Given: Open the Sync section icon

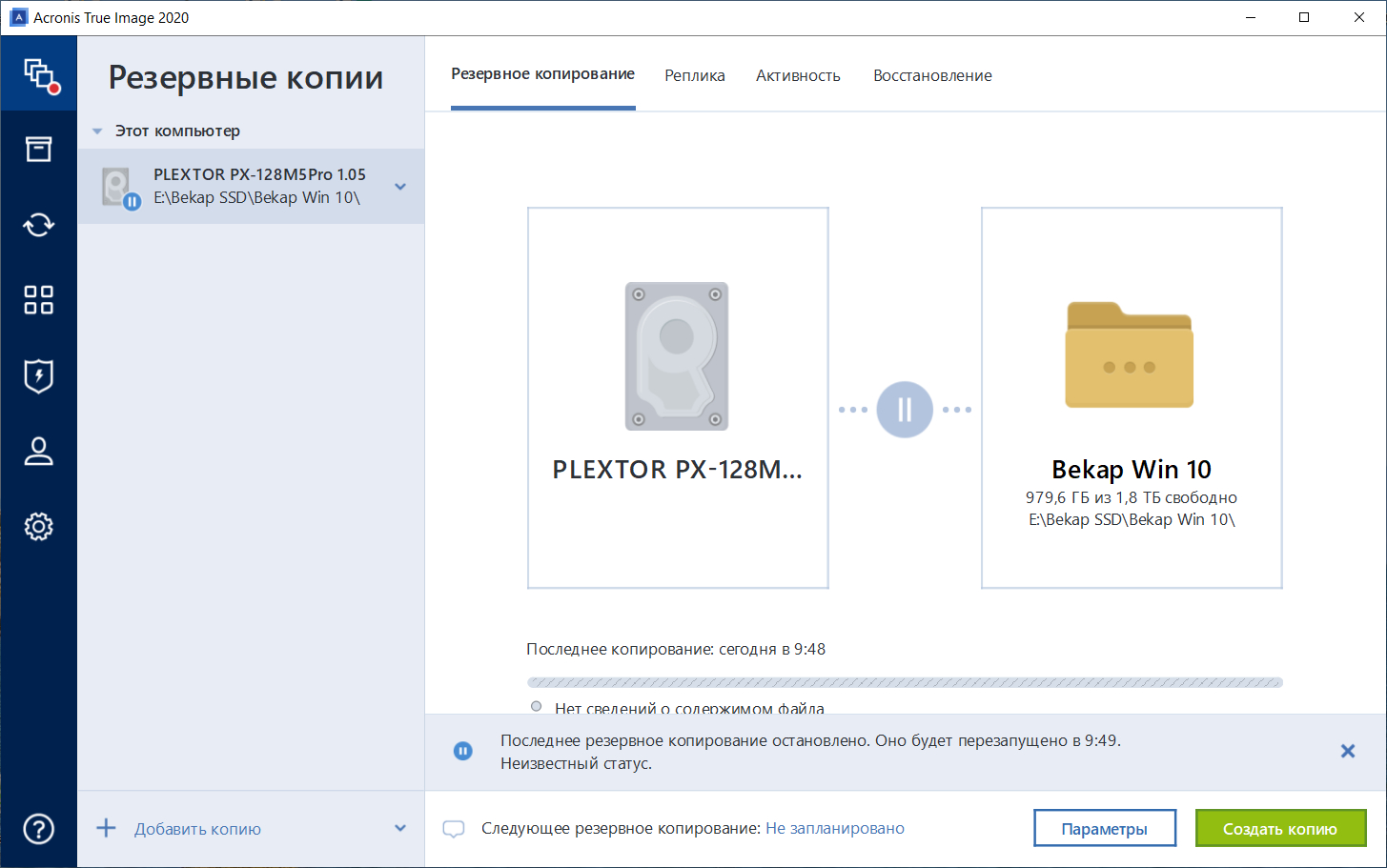Looking at the screenshot, I should (39, 225).
